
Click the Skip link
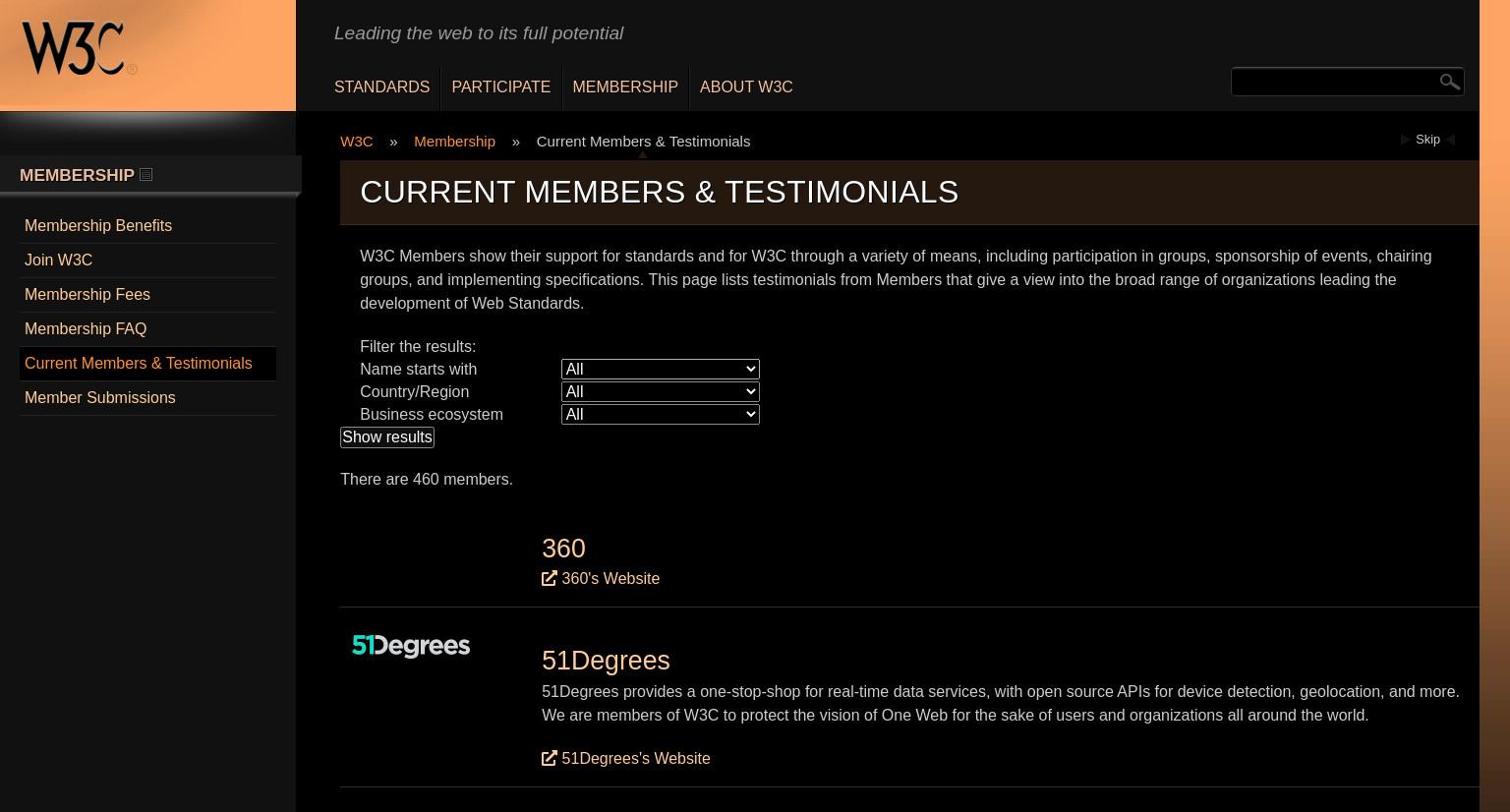(1427, 140)
